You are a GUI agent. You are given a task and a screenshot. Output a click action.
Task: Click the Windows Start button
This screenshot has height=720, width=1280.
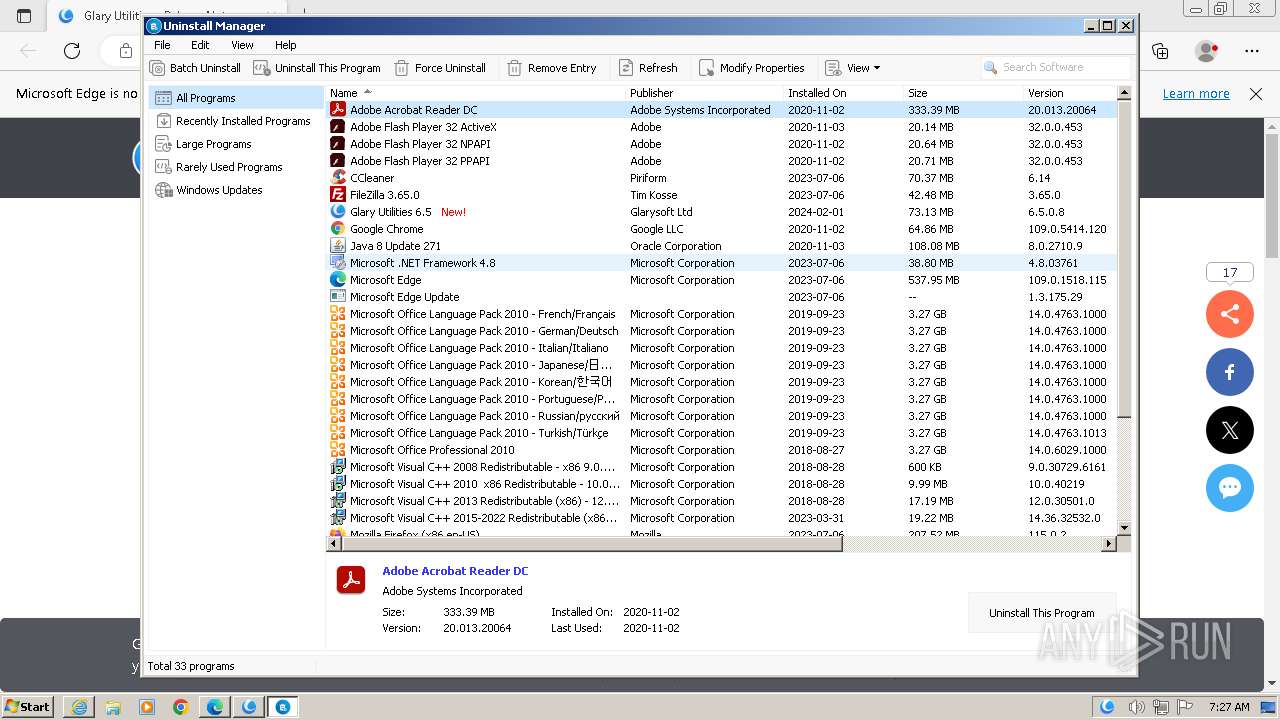pos(28,706)
